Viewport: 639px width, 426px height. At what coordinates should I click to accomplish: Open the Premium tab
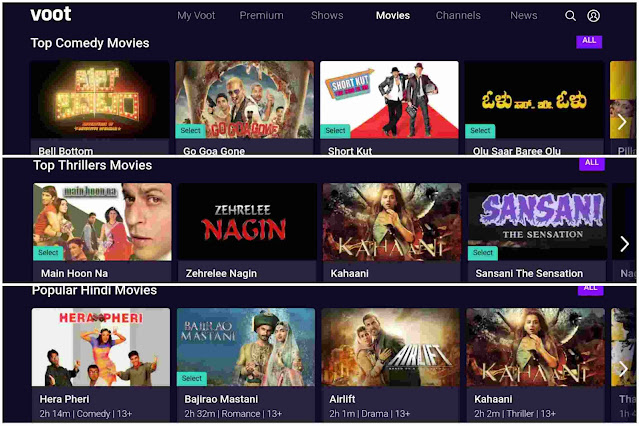coord(261,15)
